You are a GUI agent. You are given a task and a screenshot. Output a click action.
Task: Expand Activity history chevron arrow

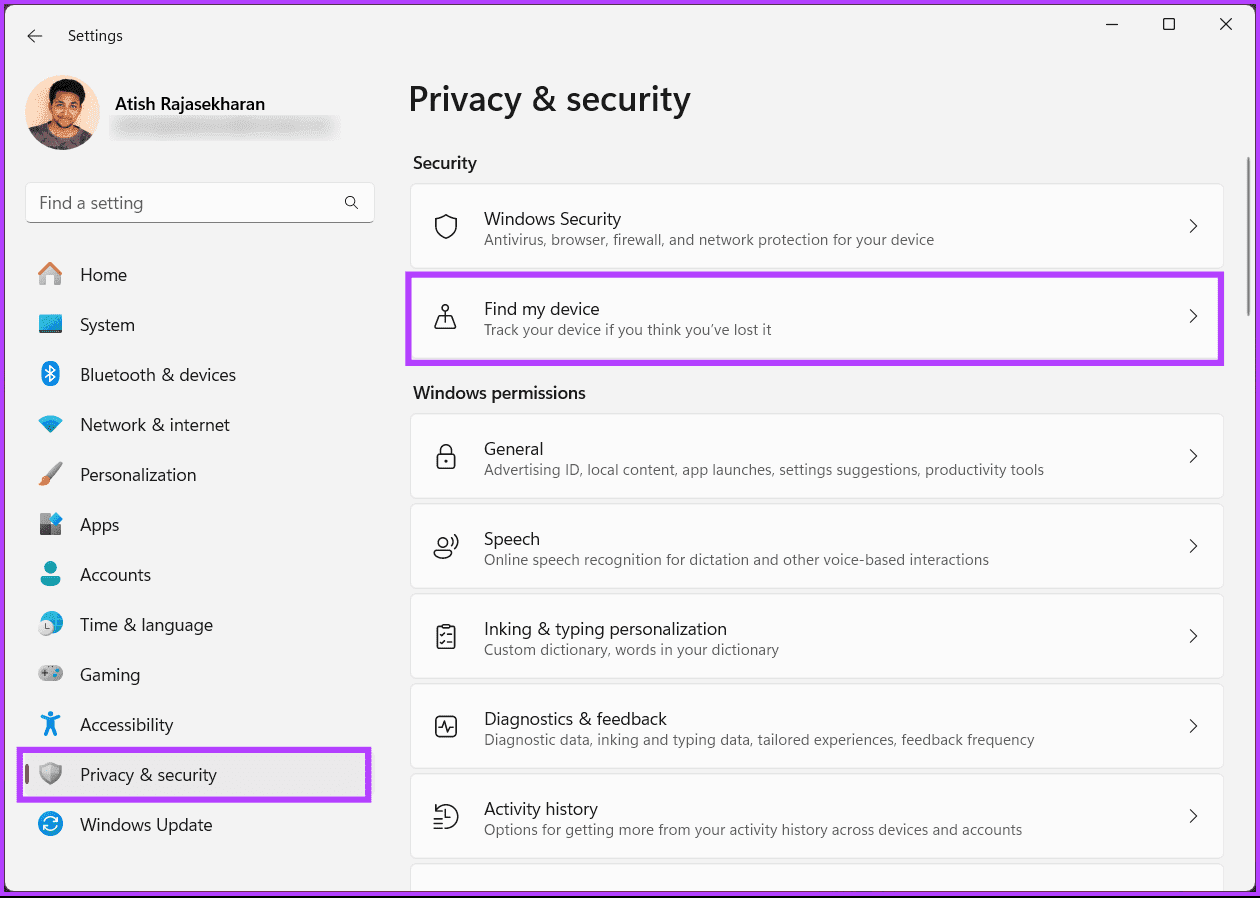(1193, 816)
